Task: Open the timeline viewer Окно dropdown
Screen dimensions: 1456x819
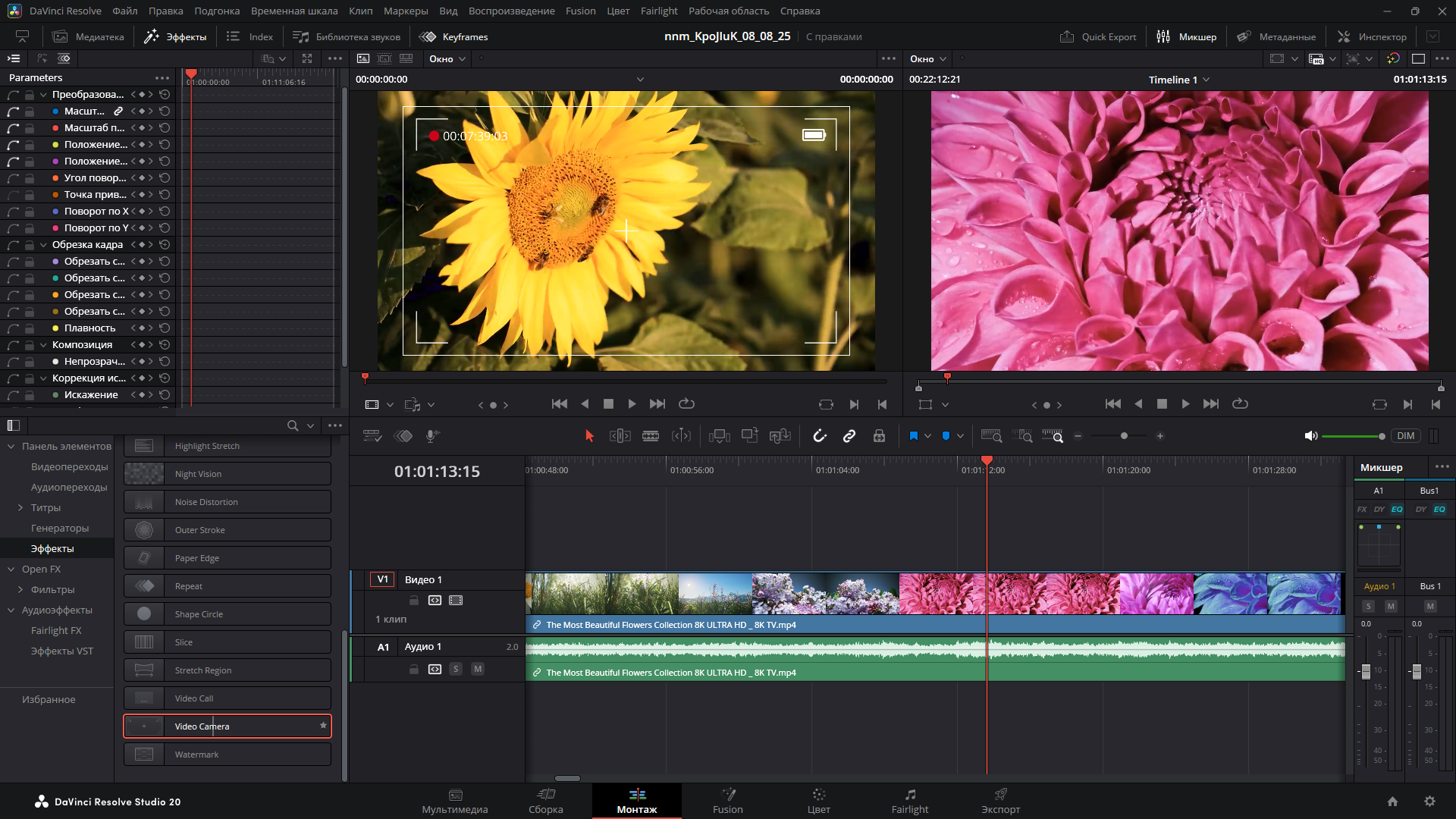Action: [927, 58]
